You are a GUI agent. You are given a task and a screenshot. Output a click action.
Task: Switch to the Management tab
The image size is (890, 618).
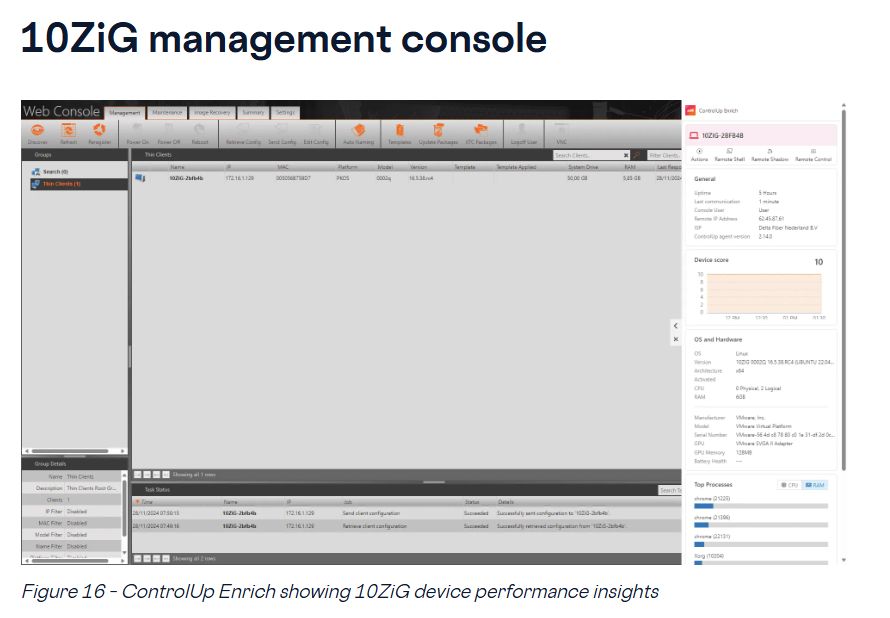(125, 112)
